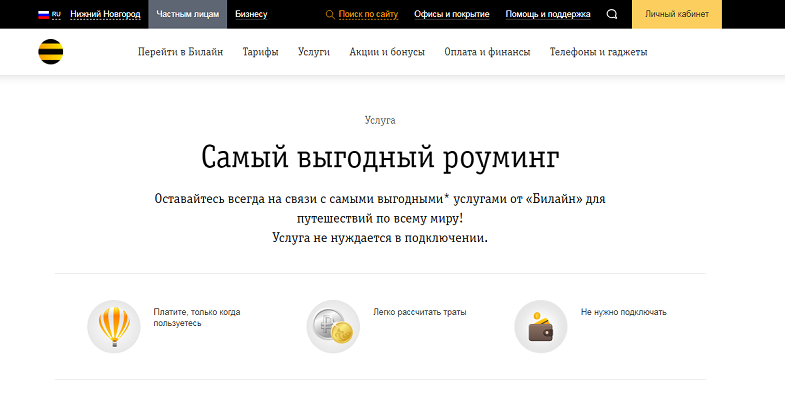Select the Частным лицам tab
Viewport: 785px width, 393px height.
(x=188, y=14)
